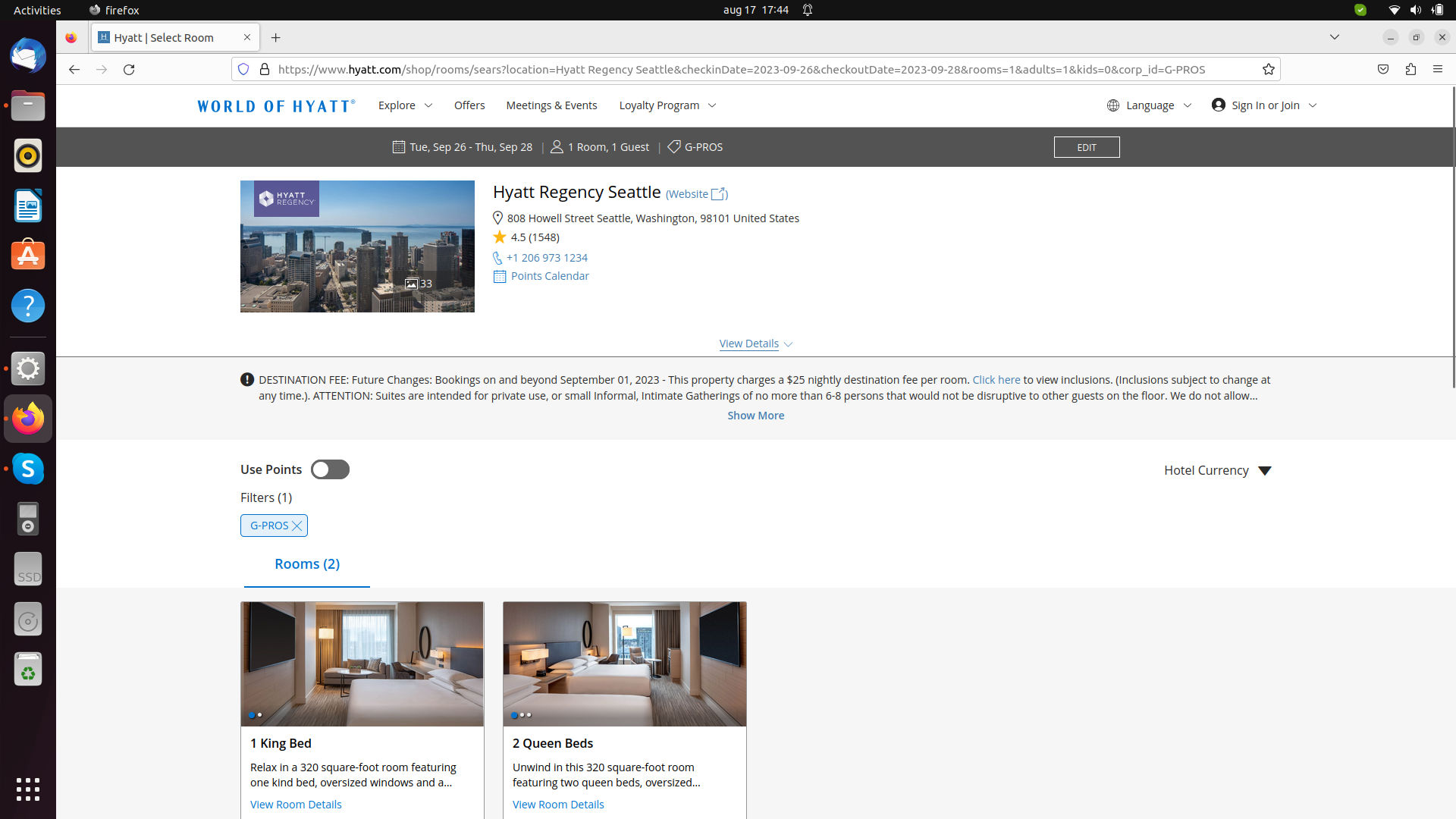Bookmark this page with the star icon
Screen dimensions: 1456x819
coord(1268,69)
